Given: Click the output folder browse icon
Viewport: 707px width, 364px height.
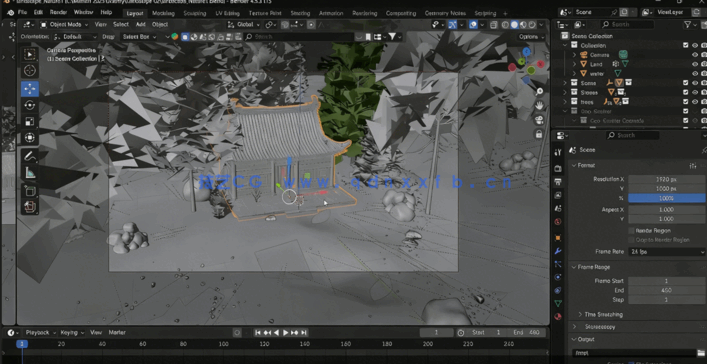Looking at the screenshot, I should (702, 353).
